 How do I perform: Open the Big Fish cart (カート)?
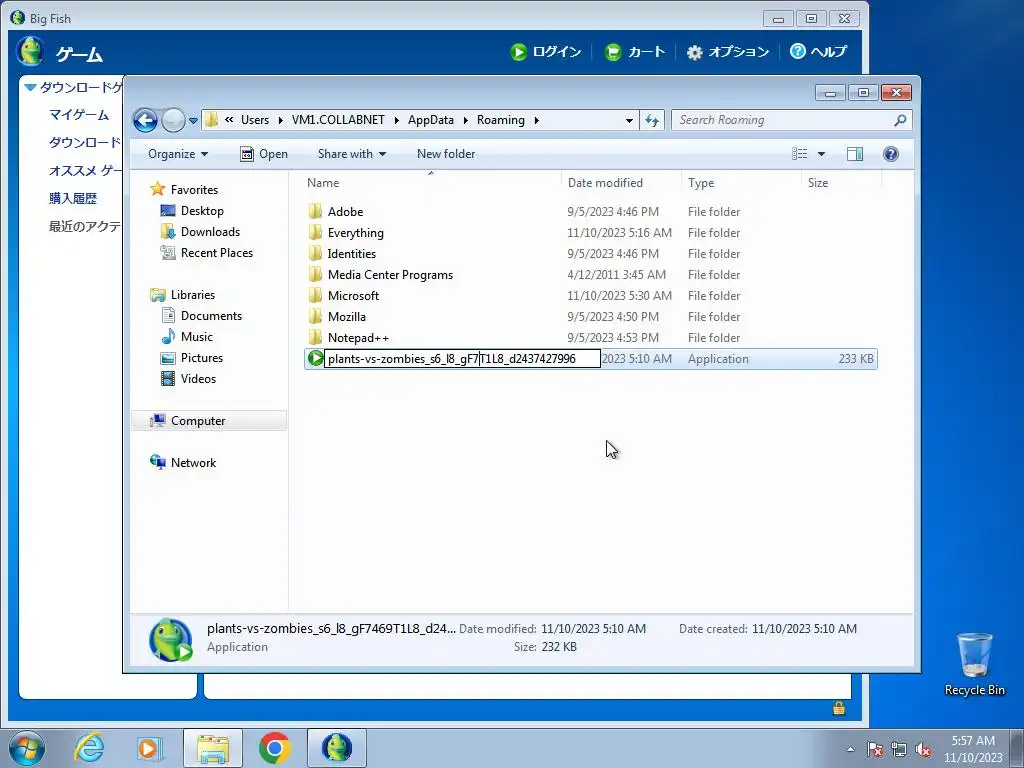click(x=634, y=52)
